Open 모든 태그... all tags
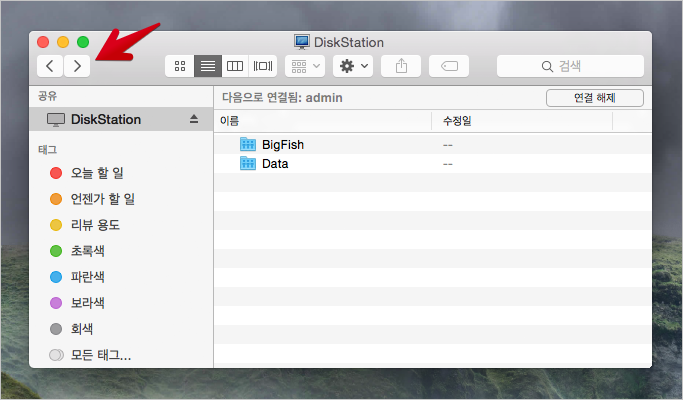 [x=90, y=355]
